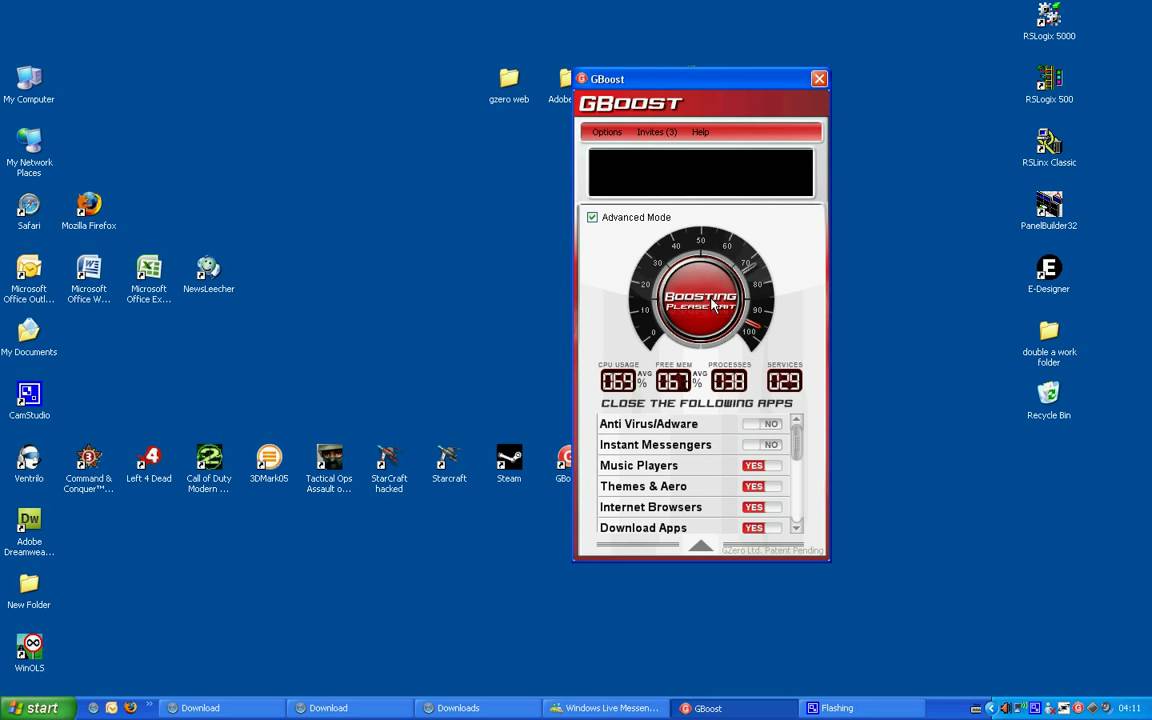Launch CamStudio desktop shortcut
This screenshot has width=1152, height=720.
(x=29, y=400)
